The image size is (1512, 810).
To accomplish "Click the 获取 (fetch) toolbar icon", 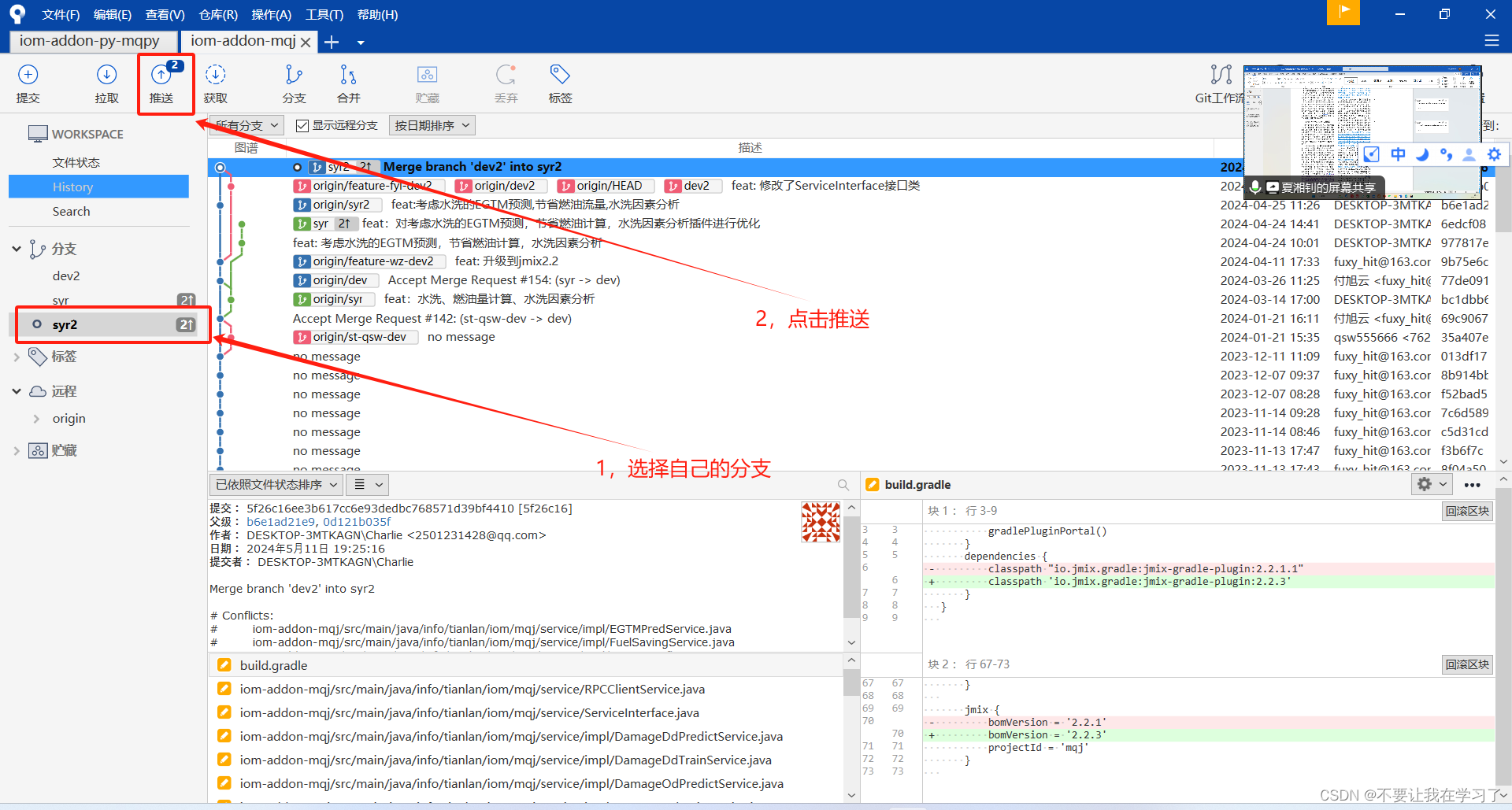I will [215, 83].
